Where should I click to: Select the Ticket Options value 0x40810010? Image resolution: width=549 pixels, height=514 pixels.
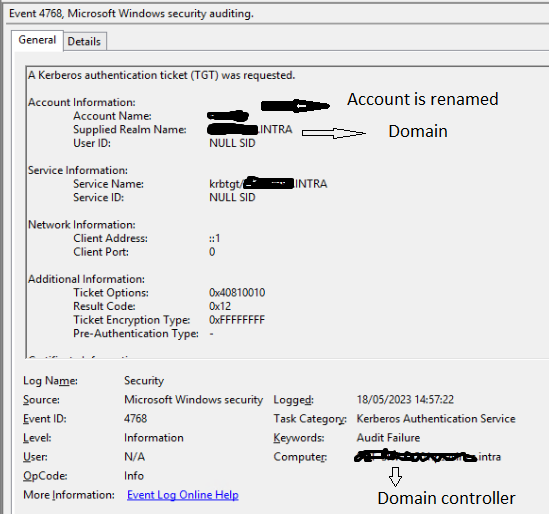pos(237,293)
